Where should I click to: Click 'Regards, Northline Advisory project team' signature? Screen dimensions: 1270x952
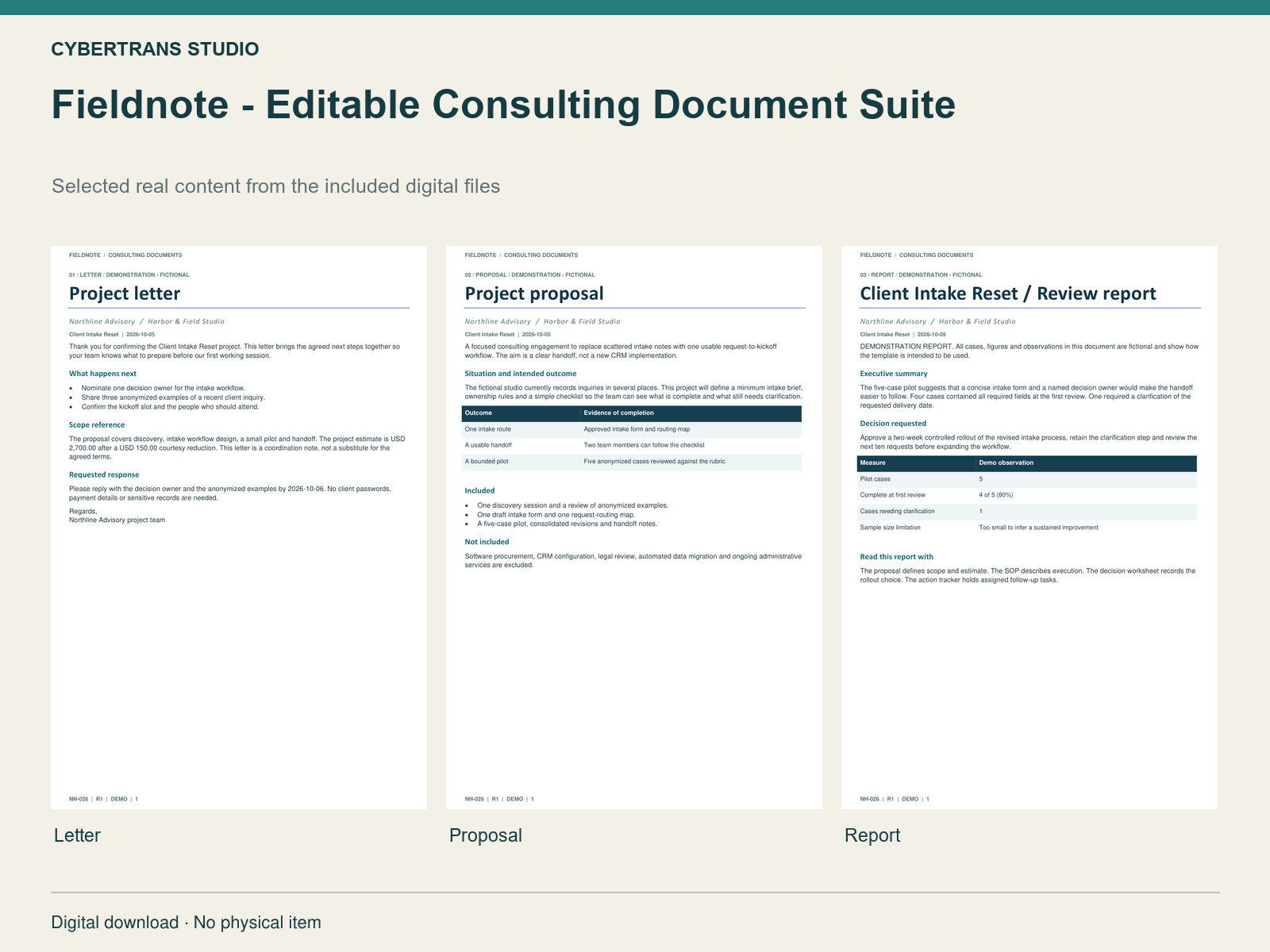[117, 516]
